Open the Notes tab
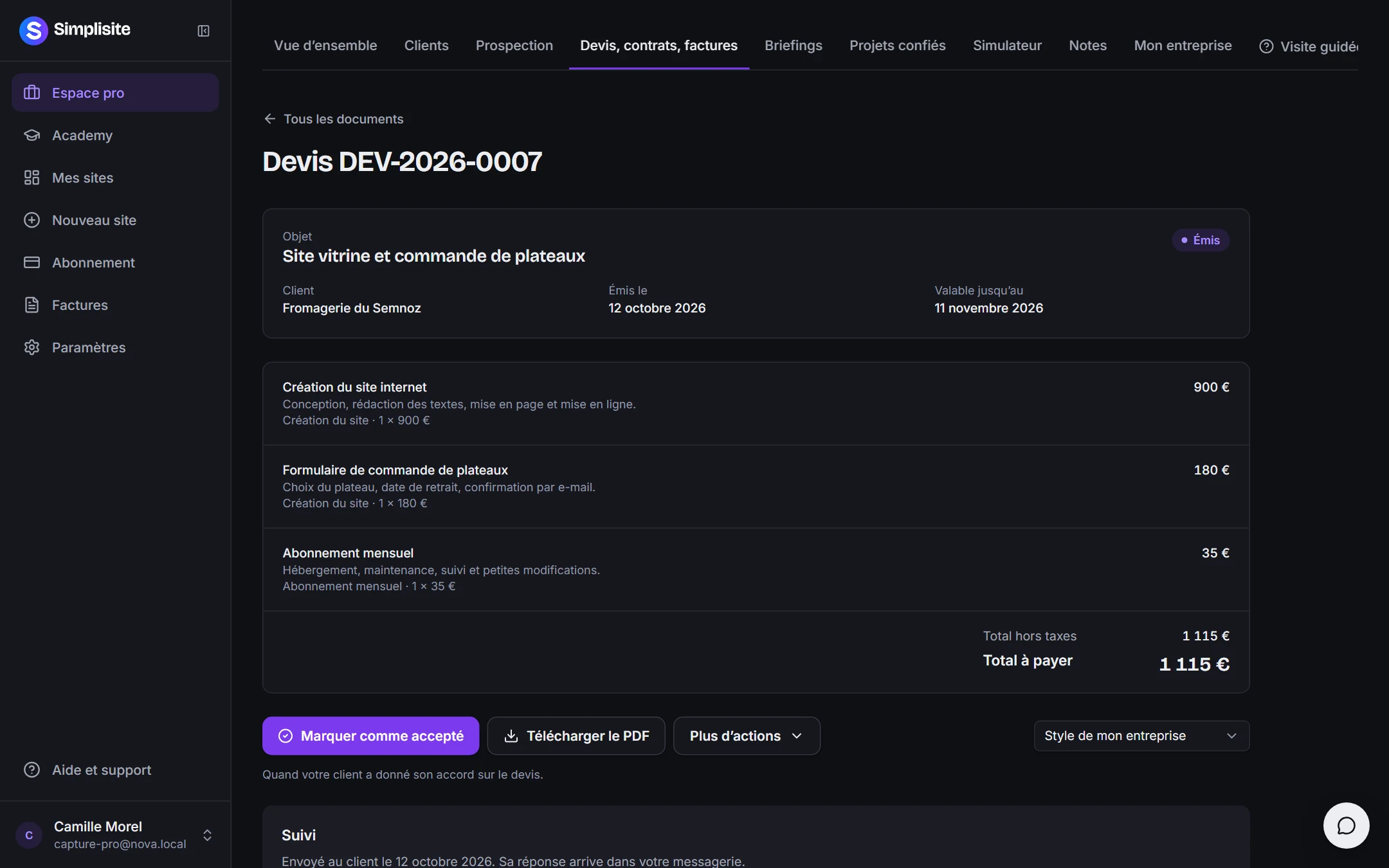 click(1088, 46)
